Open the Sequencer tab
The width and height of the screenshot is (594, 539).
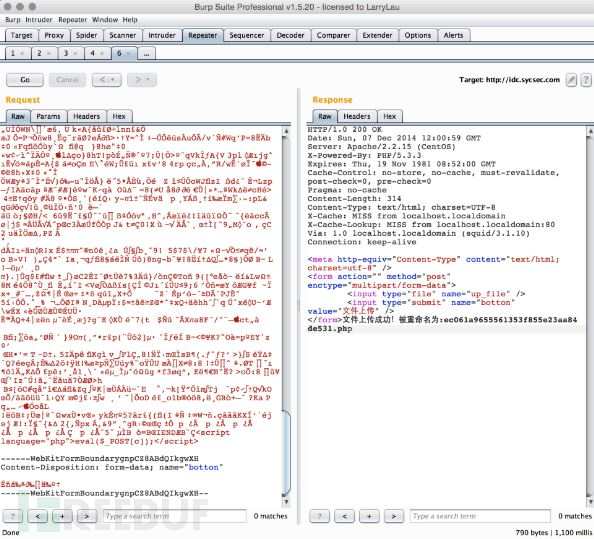247,35
